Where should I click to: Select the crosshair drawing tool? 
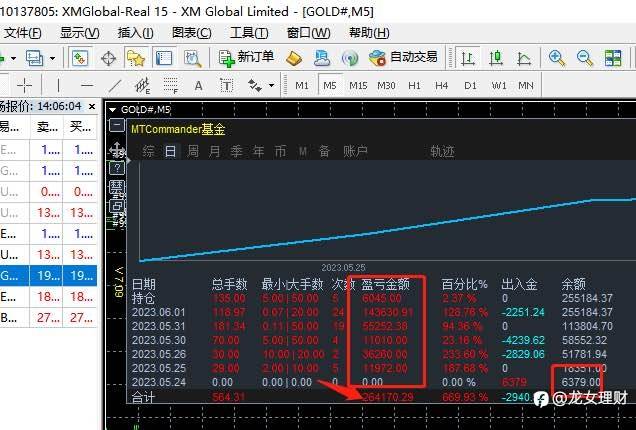point(24,86)
